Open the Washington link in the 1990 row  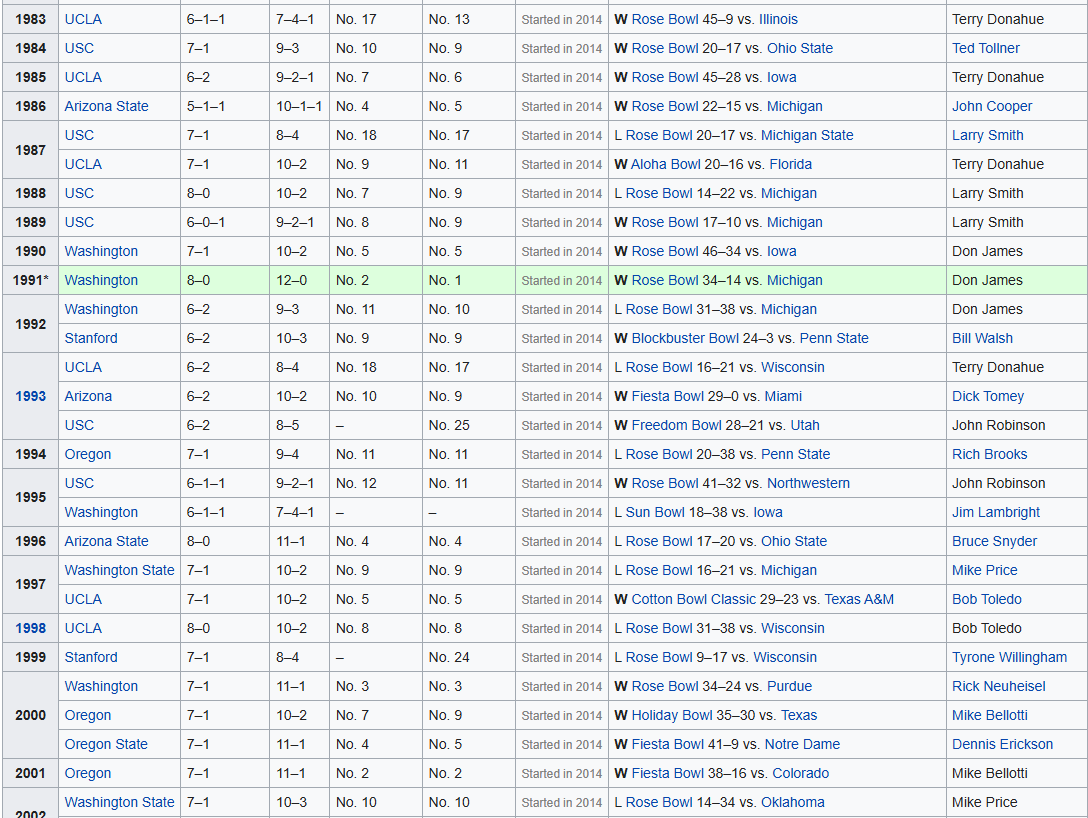101,252
